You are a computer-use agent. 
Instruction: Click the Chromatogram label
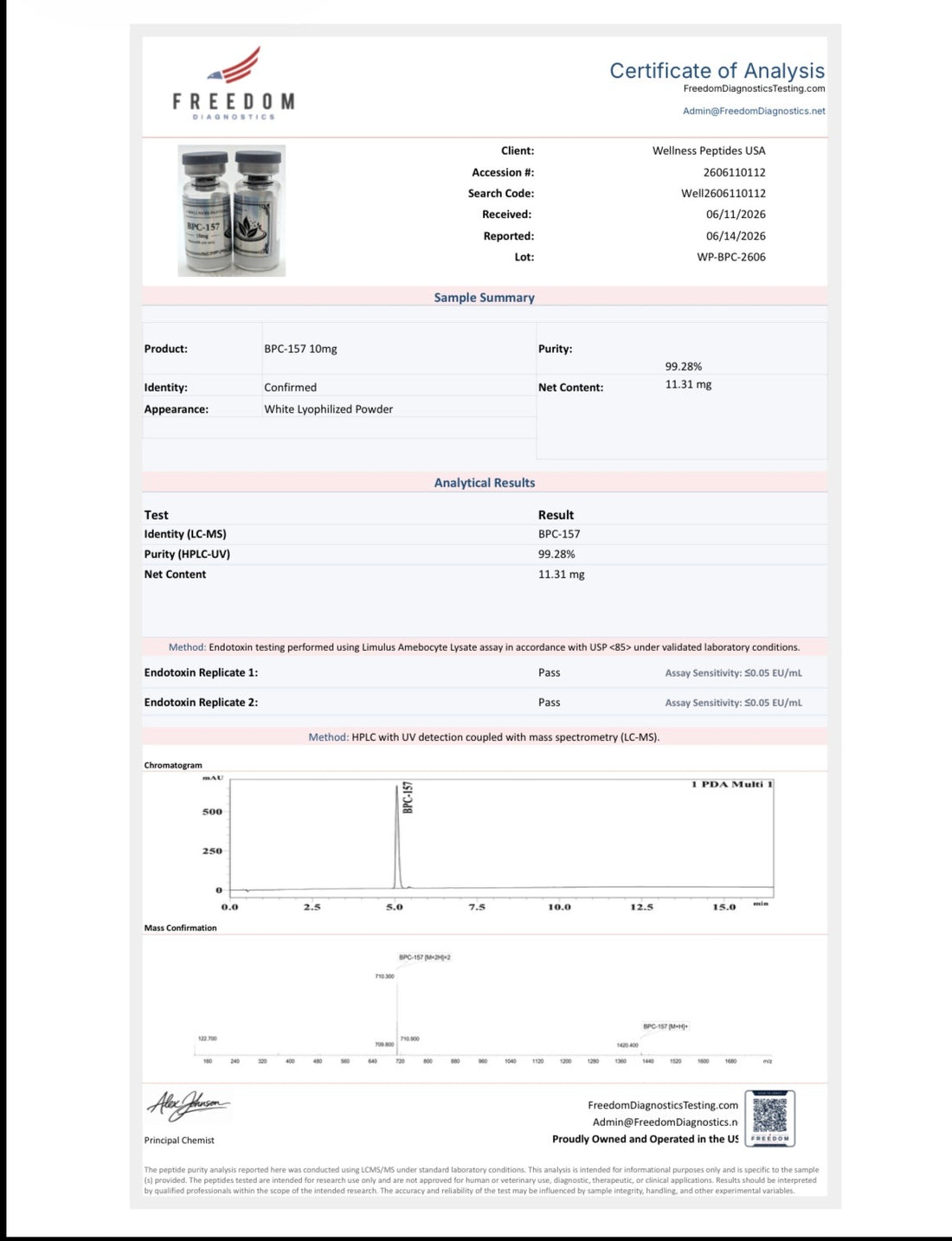[173, 765]
